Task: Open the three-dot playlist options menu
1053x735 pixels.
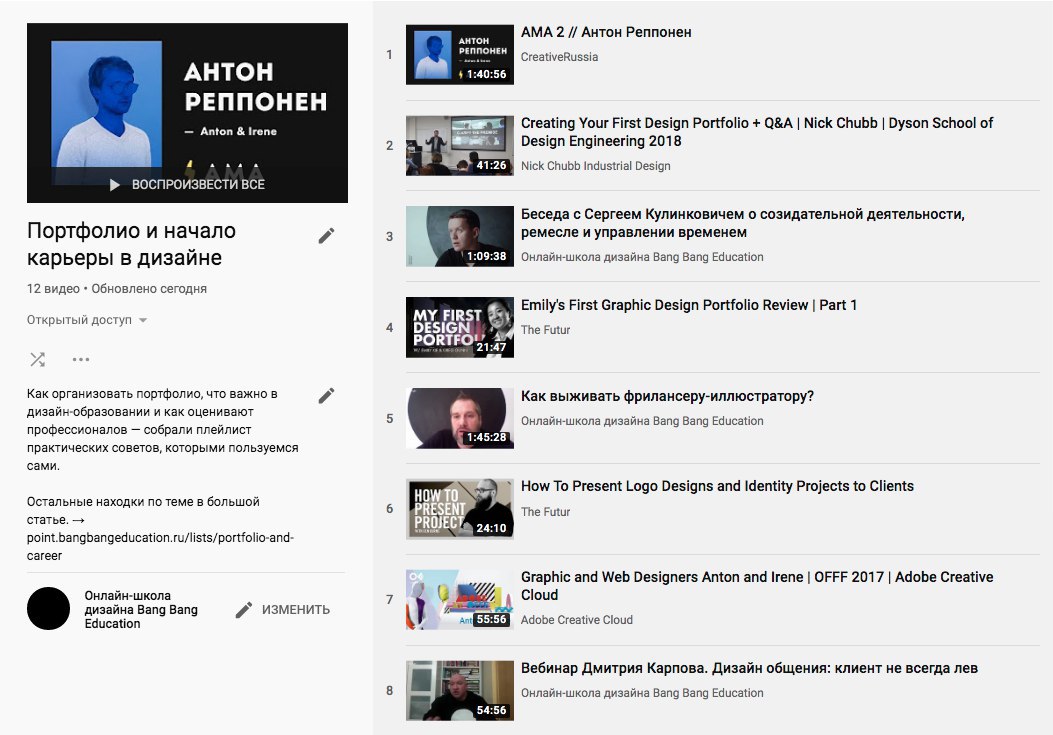Action: point(81,359)
